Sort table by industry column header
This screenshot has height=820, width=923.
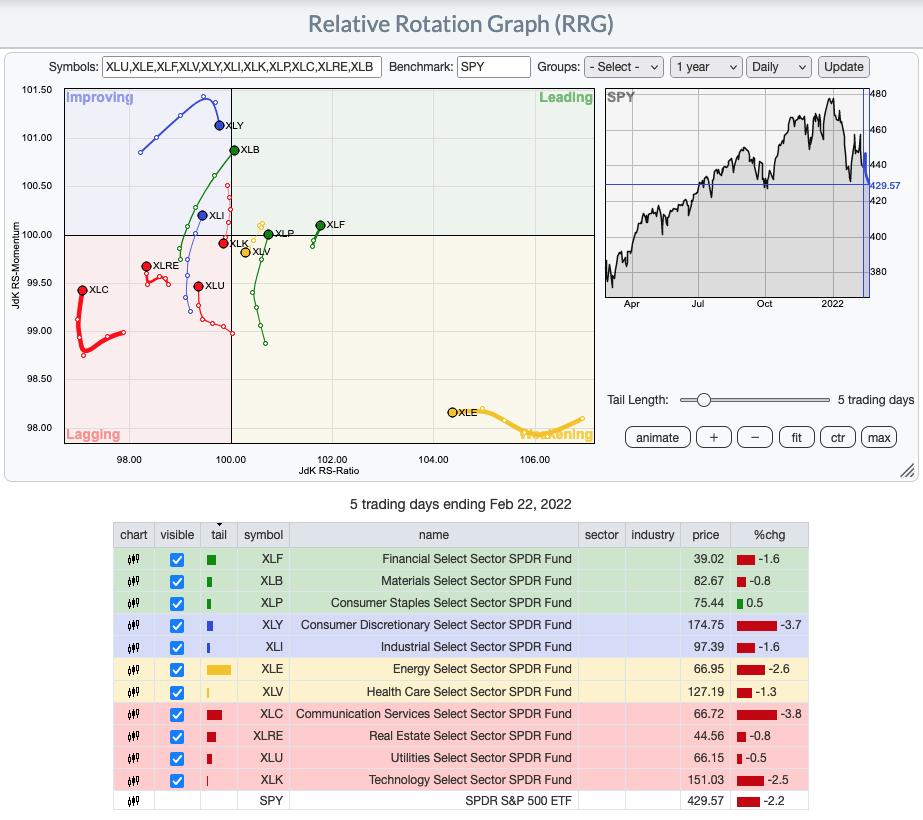tap(652, 535)
